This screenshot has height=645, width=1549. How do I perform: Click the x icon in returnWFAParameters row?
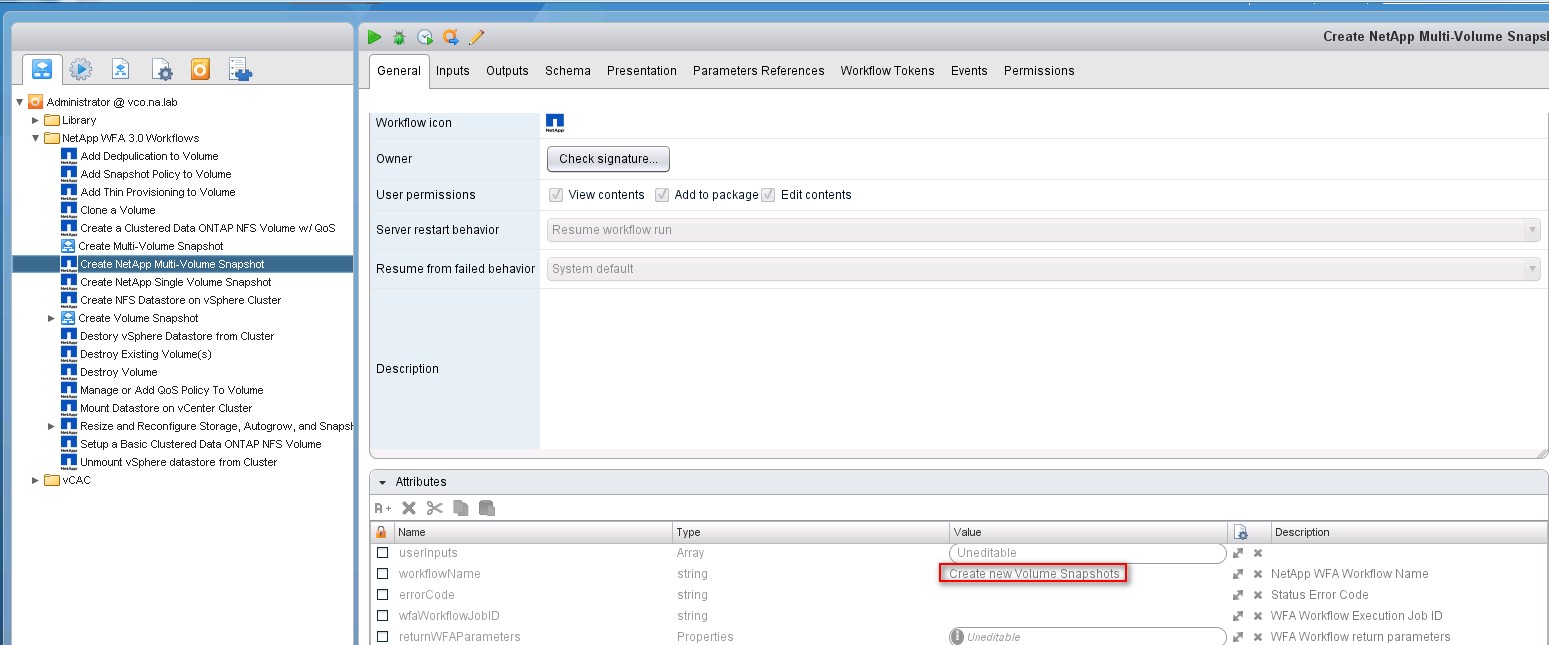point(1258,637)
